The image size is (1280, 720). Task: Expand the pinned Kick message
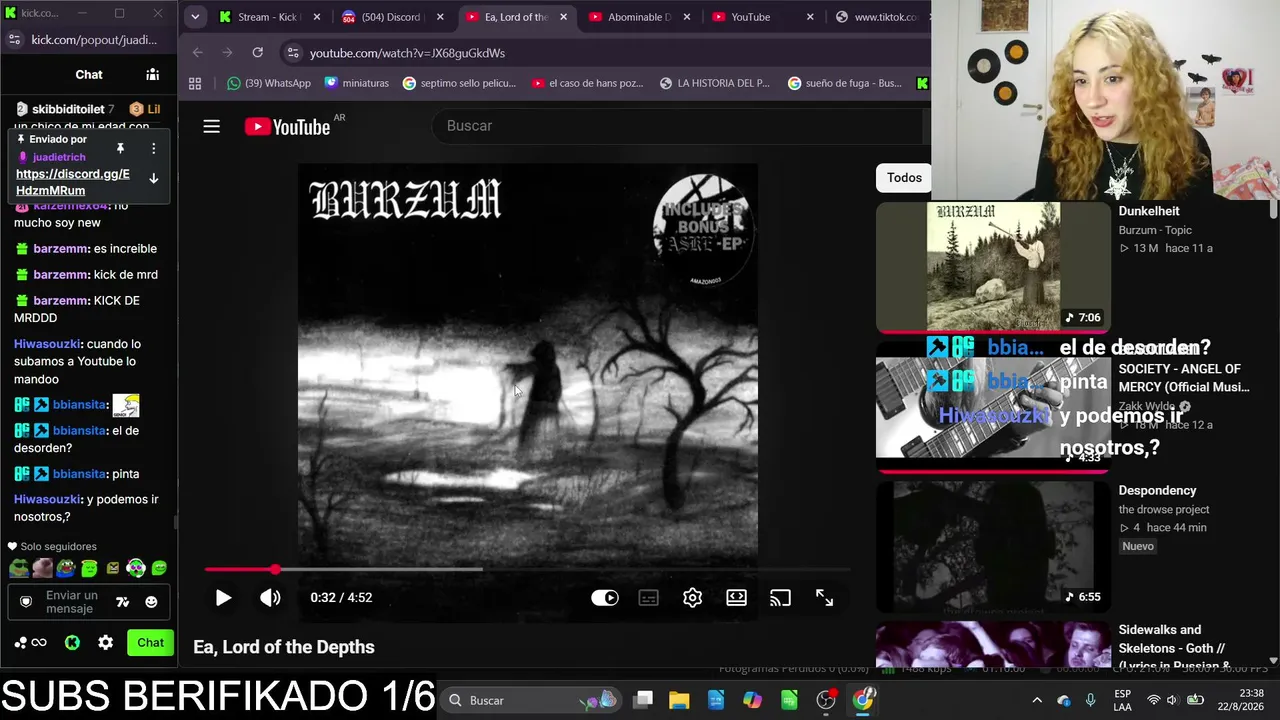point(153,178)
